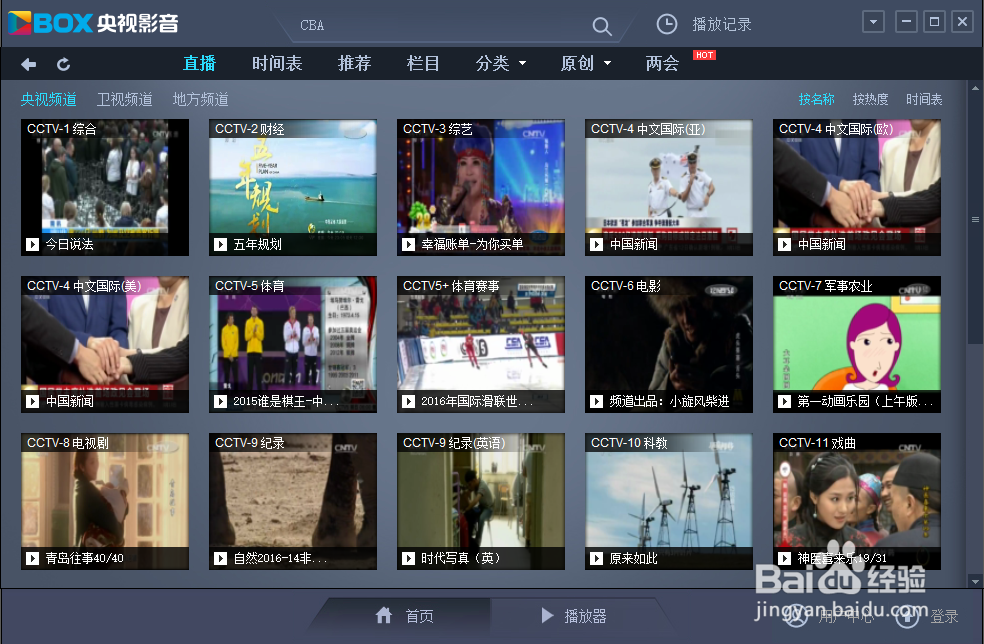The height and width of the screenshot is (644, 984).
Task: Click the CBox 央视影音 logo
Action: [94, 23]
